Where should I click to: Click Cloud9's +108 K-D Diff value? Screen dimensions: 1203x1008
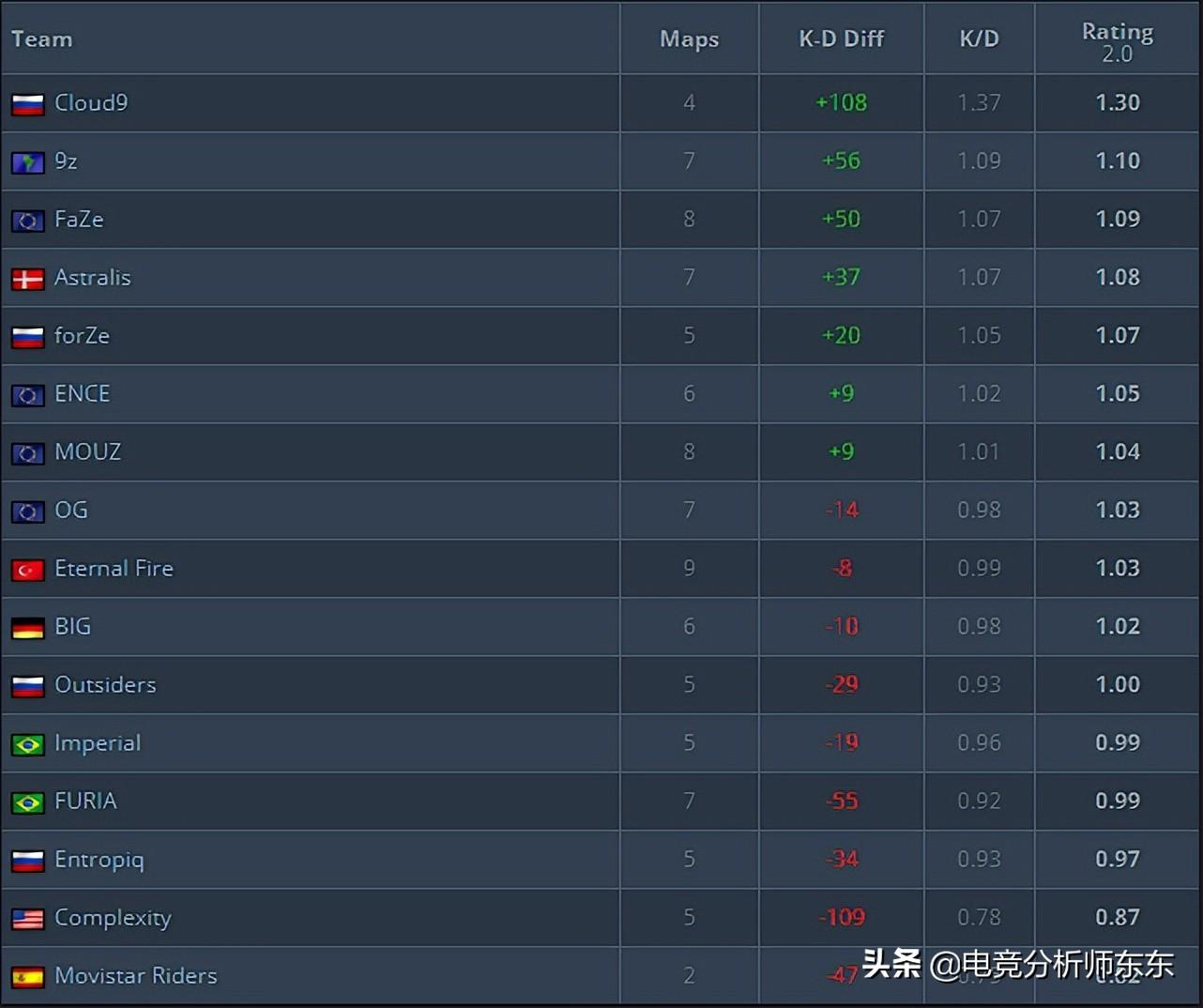tap(841, 102)
